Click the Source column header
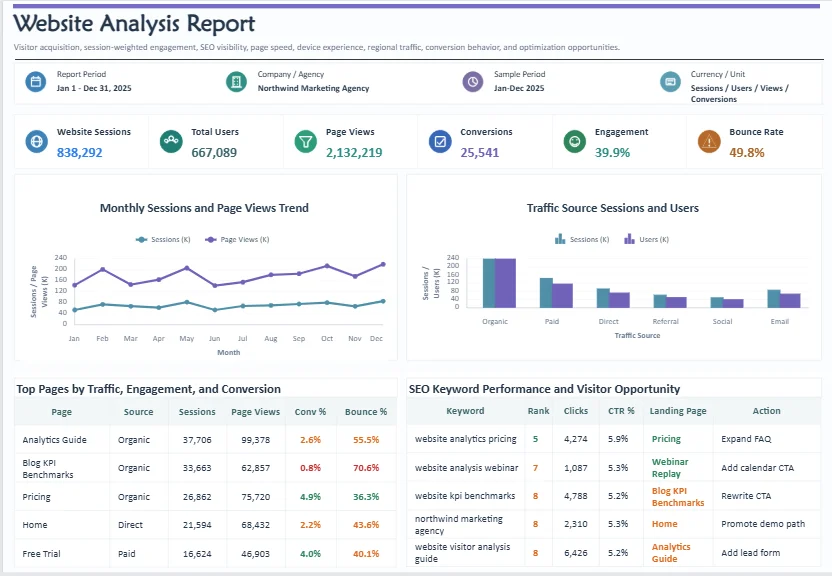Image resolution: width=832 pixels, height=576 pixels. coord(138,412)
